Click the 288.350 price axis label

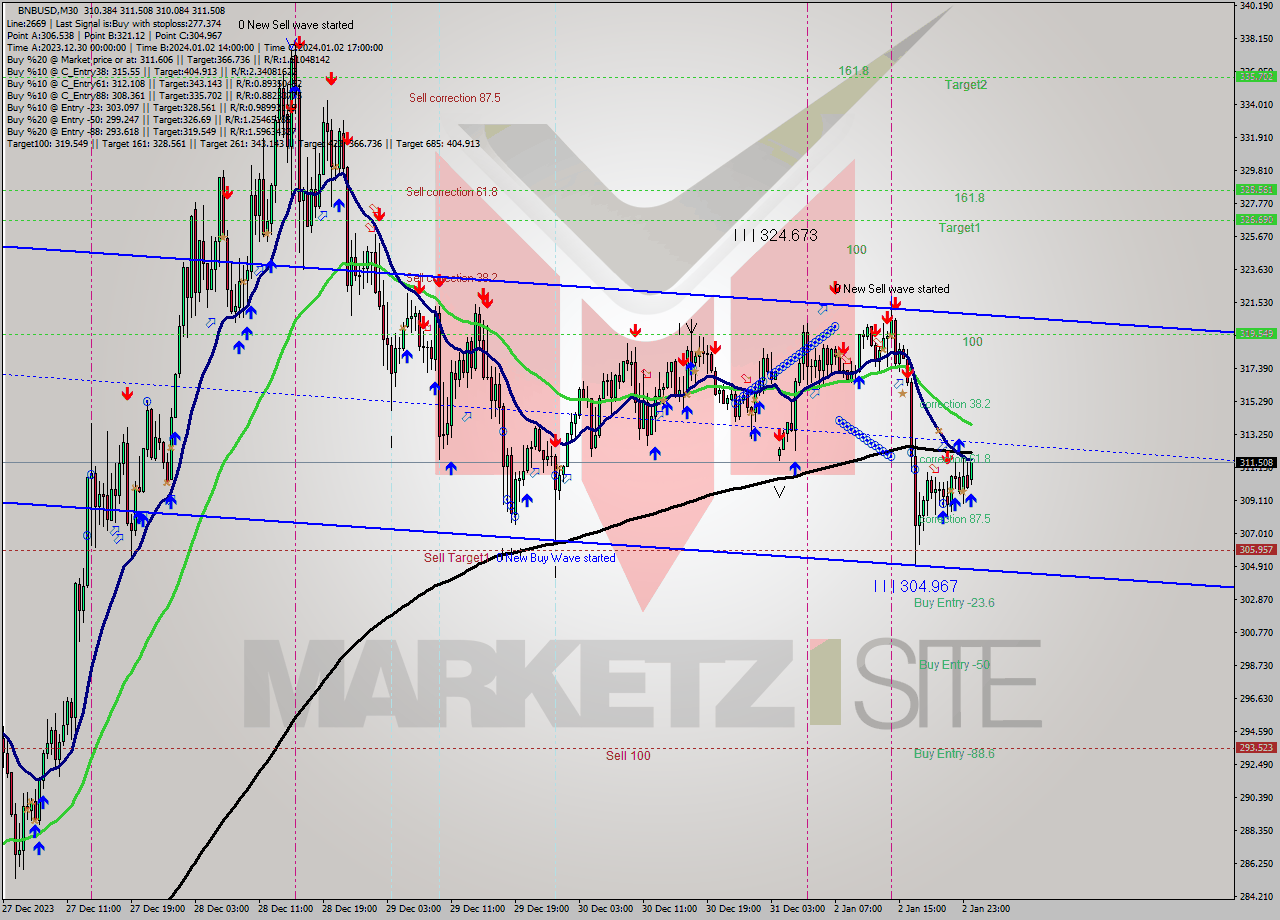[1256, 831]
